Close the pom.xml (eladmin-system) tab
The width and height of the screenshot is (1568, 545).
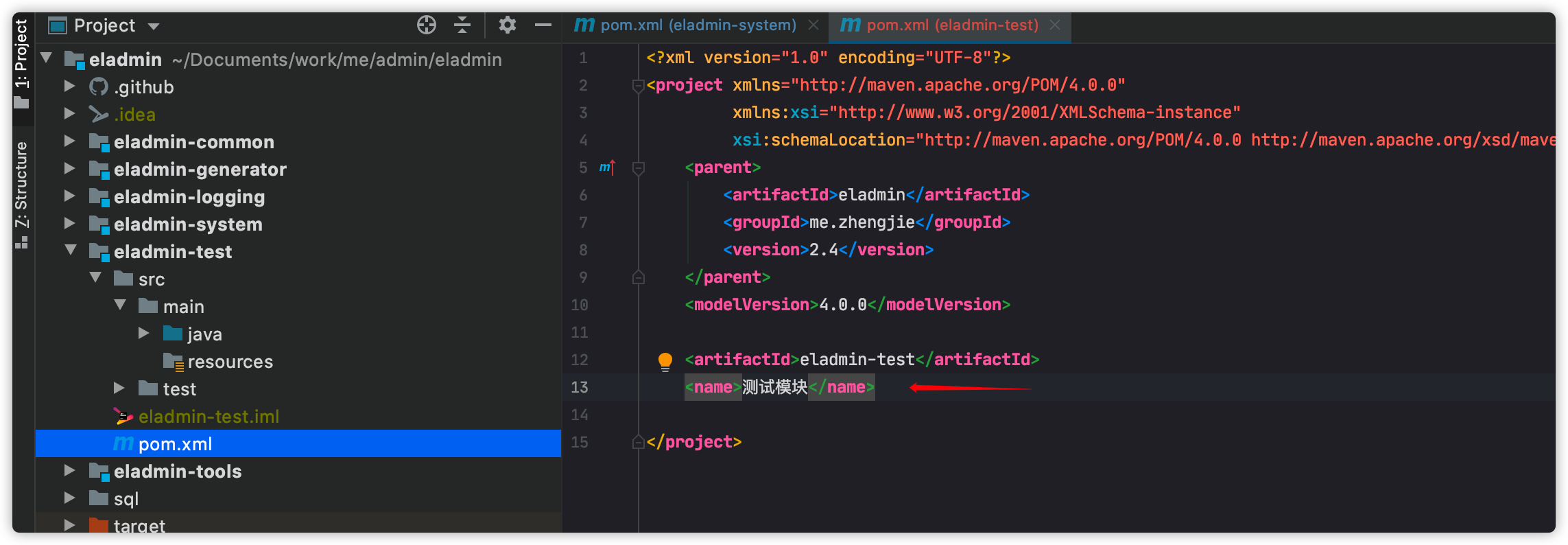(x=813, y=25)
